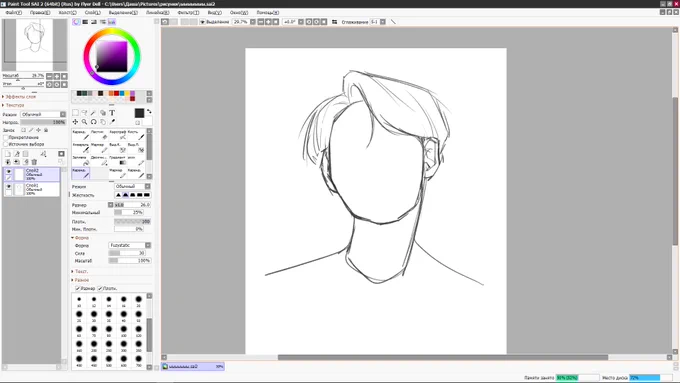Viewport: 680px width, 383px height.
Task: Pick the Акварель watercolor tool
Action: coord(81,147)
